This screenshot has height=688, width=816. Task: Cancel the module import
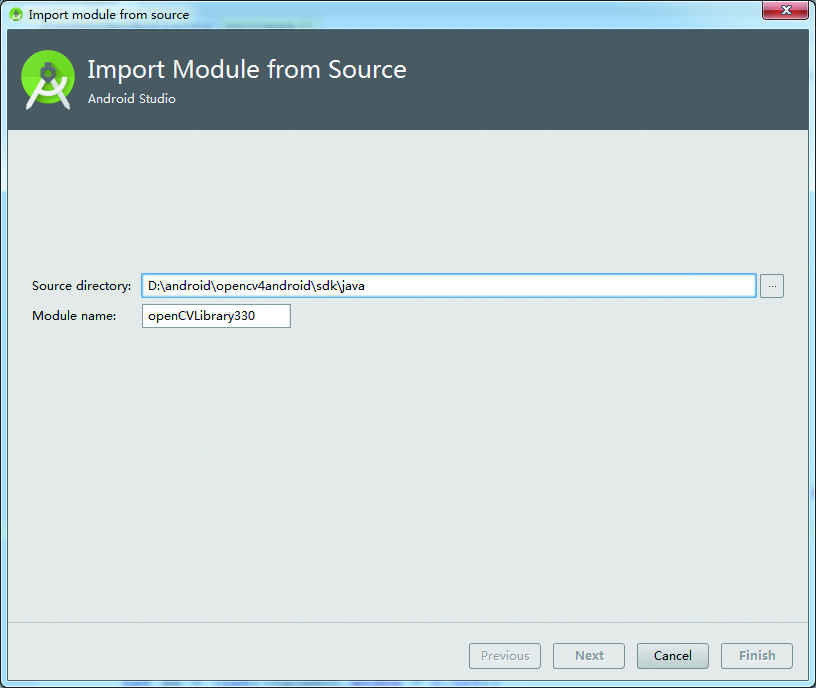[672, 656]
